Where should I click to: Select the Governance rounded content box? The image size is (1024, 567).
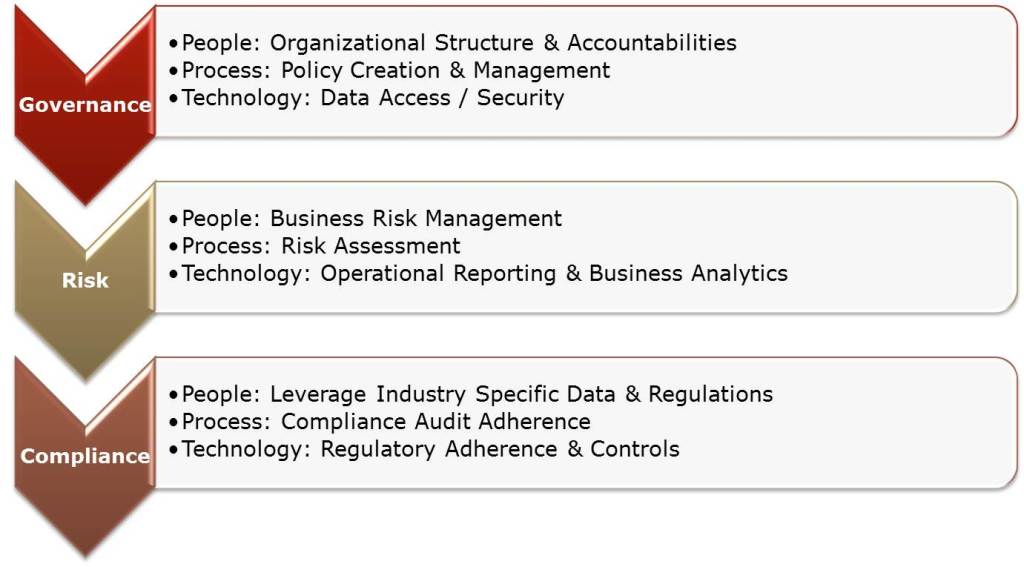[x=586, y=71]
